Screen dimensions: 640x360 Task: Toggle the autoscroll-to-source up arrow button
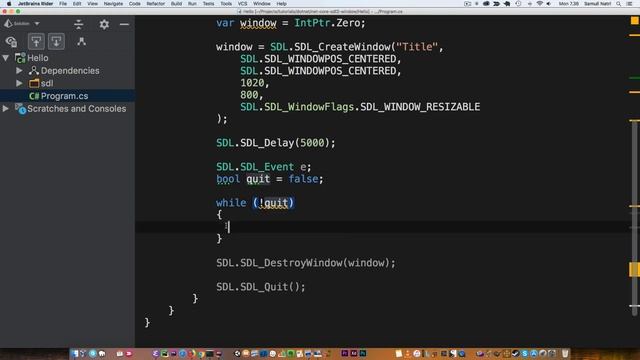point(36,41)
